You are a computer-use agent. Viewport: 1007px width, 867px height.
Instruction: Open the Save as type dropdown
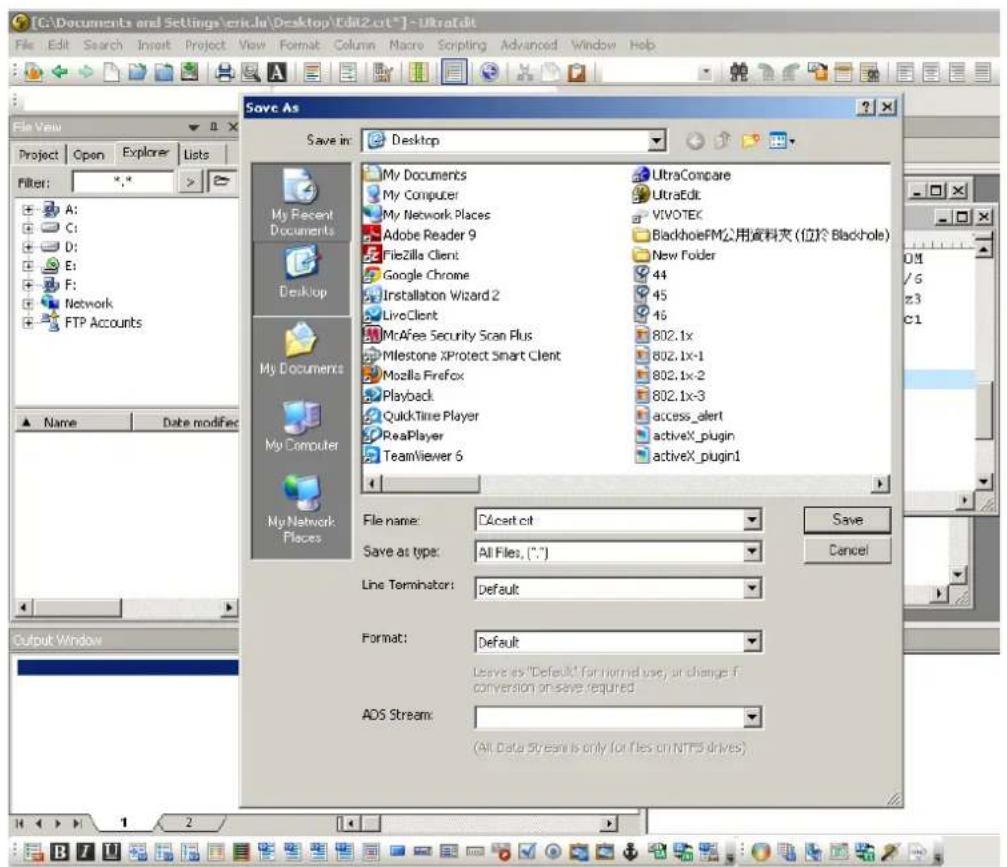[751, 552]
